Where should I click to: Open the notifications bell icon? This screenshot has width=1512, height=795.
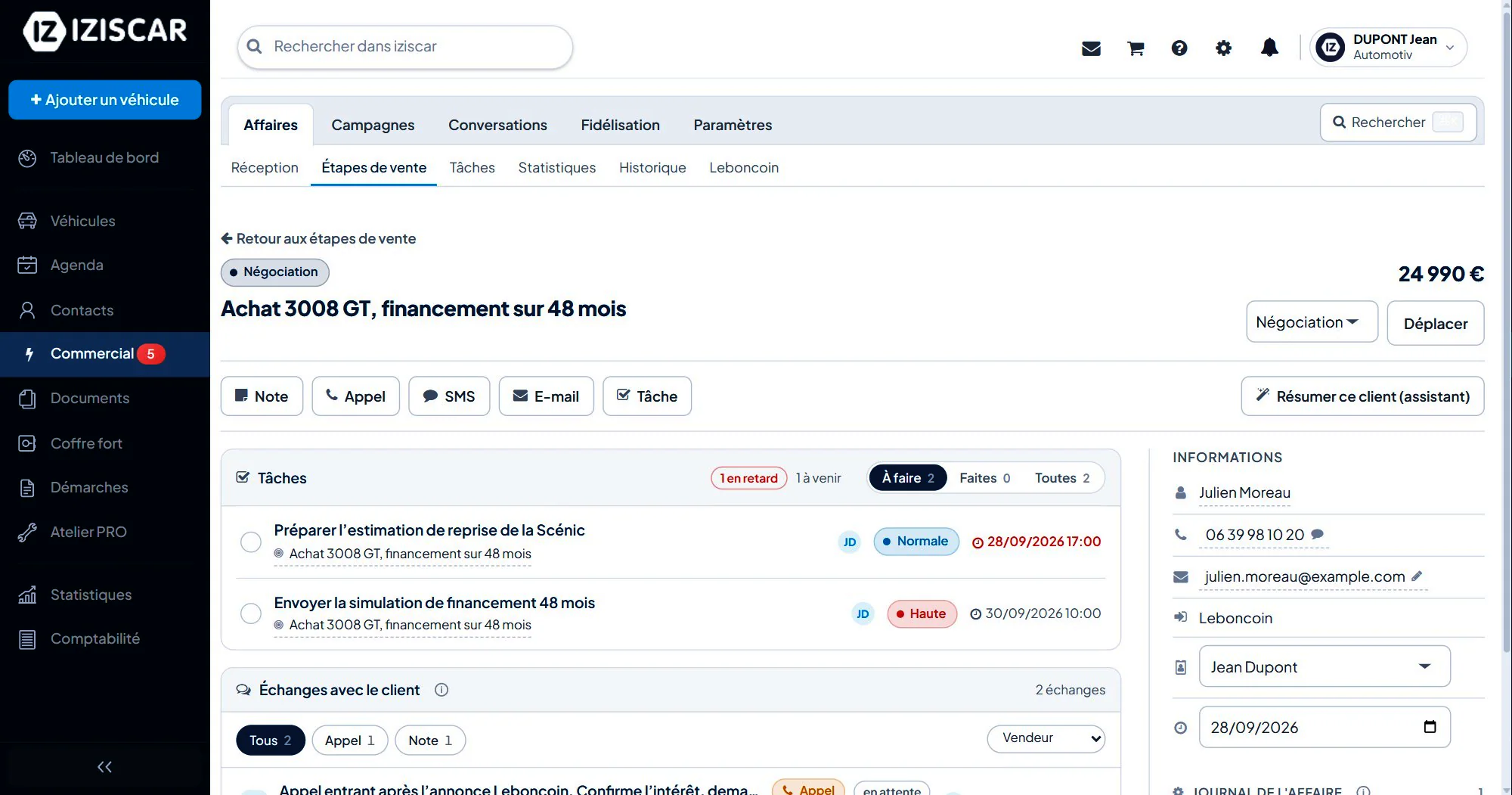1269,48
